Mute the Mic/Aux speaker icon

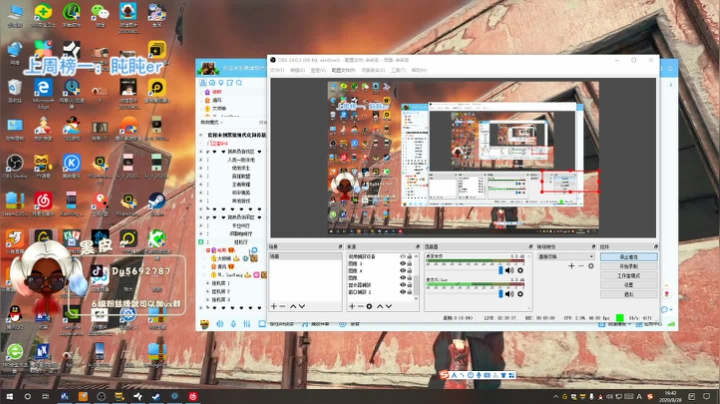(510, 294)
